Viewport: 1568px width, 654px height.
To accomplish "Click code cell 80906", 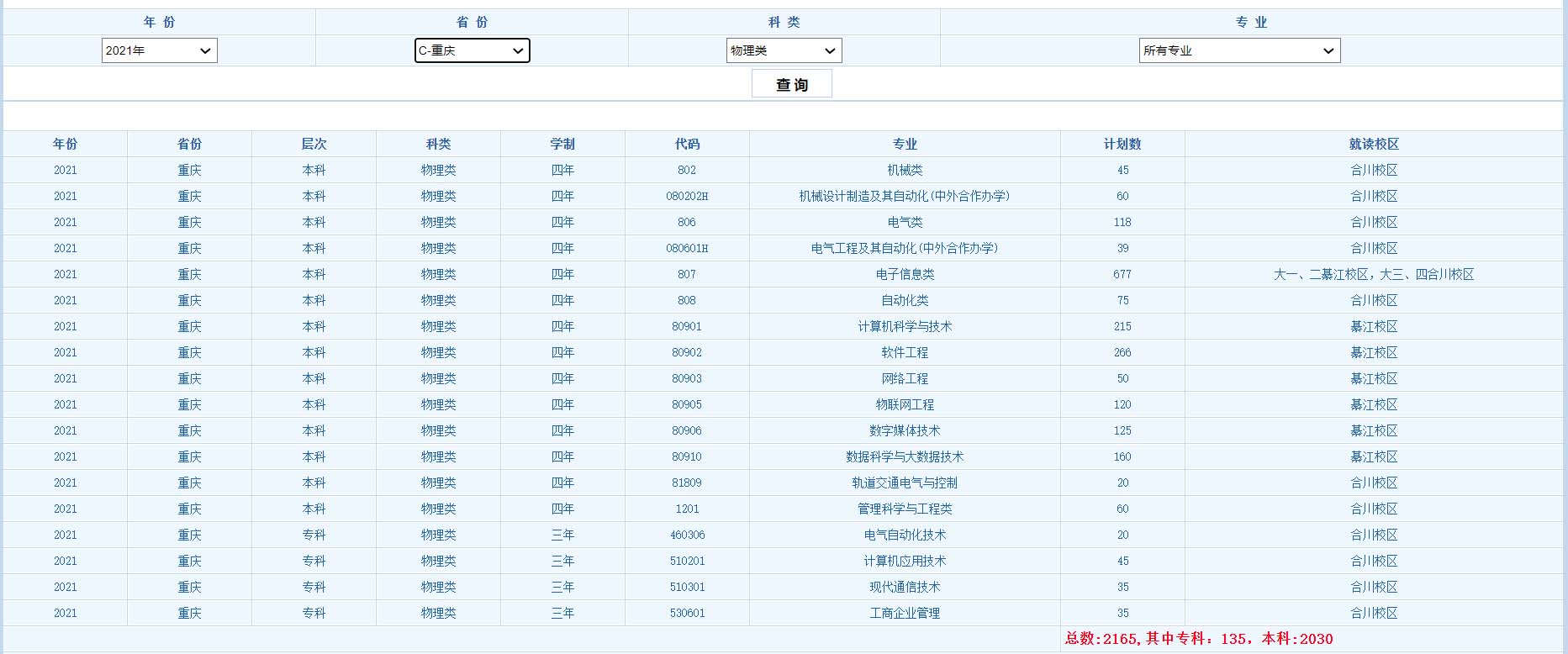I will coord(687,430).
